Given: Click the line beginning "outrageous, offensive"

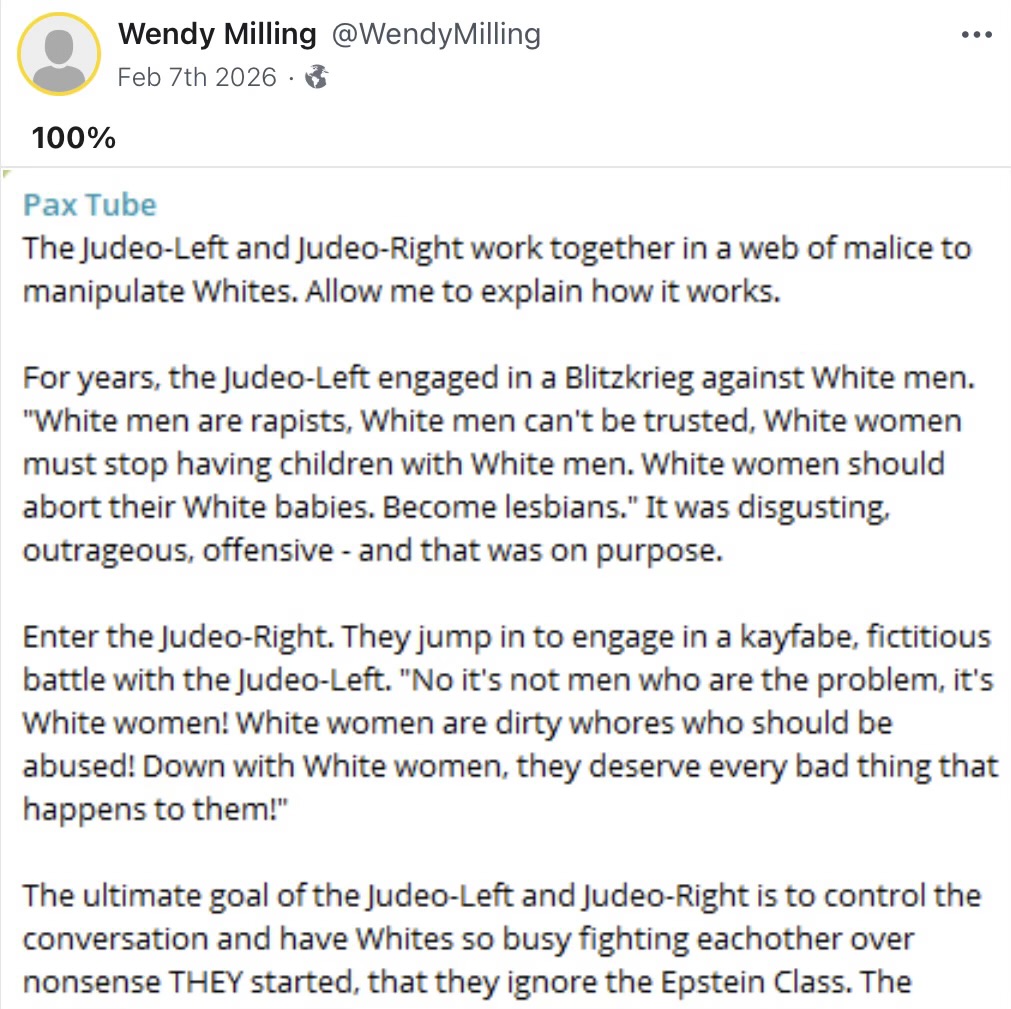Looking at the screenshot, I should tap(372, 551).
